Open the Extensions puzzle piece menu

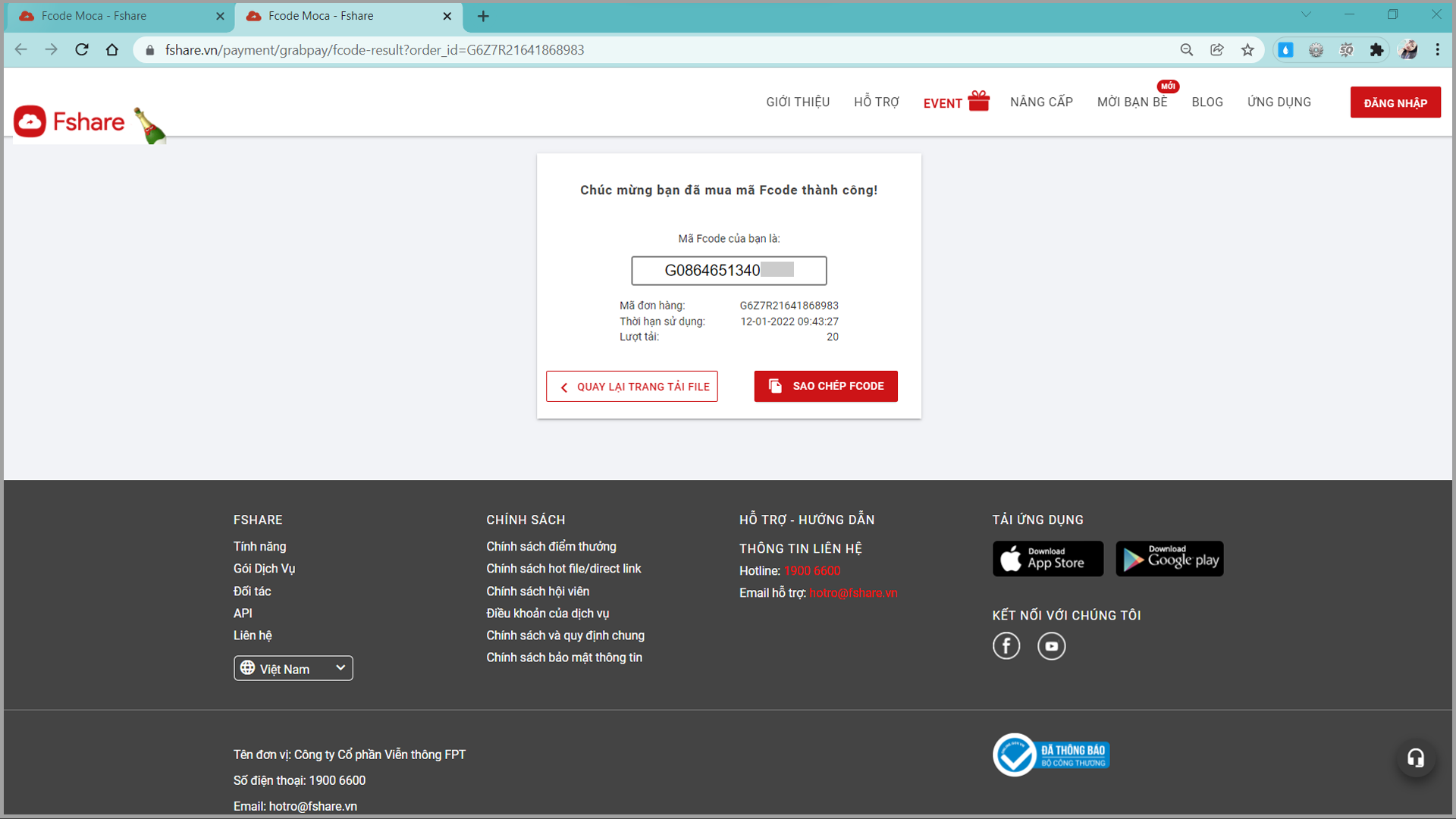1376,50
